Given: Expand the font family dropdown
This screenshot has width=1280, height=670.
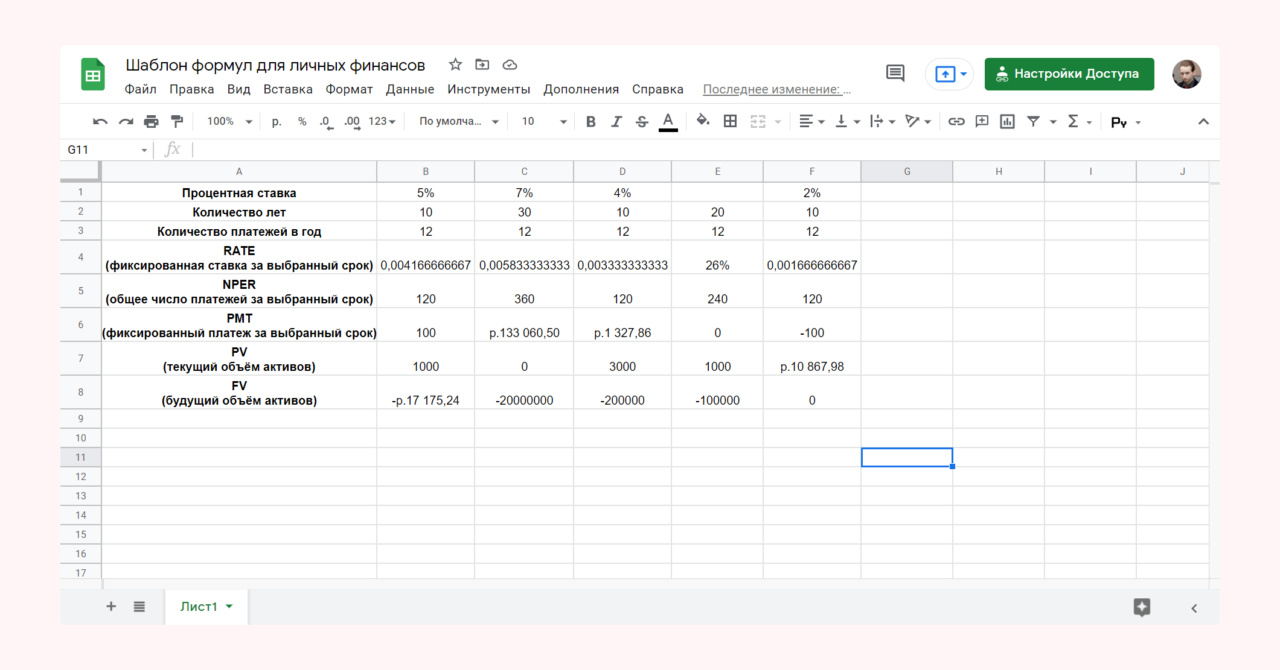Looking at the screenshot, I should [x=458, y=122].
